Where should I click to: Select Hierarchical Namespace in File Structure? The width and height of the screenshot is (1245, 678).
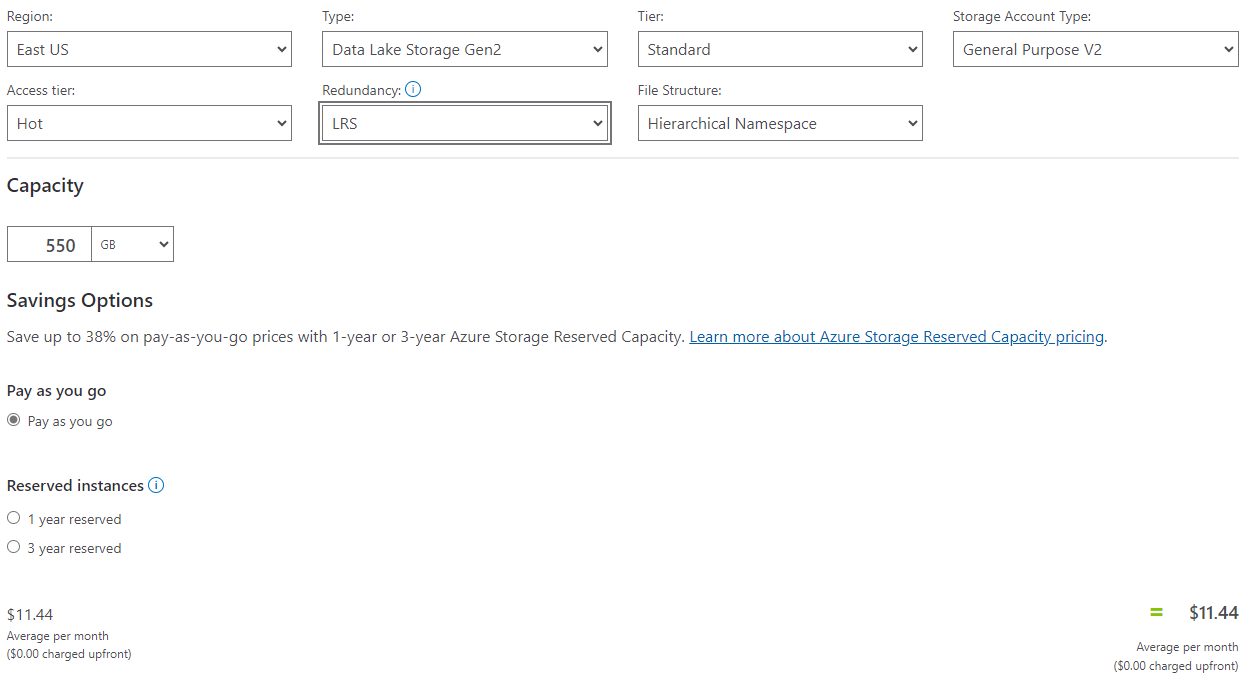[780, 122]
